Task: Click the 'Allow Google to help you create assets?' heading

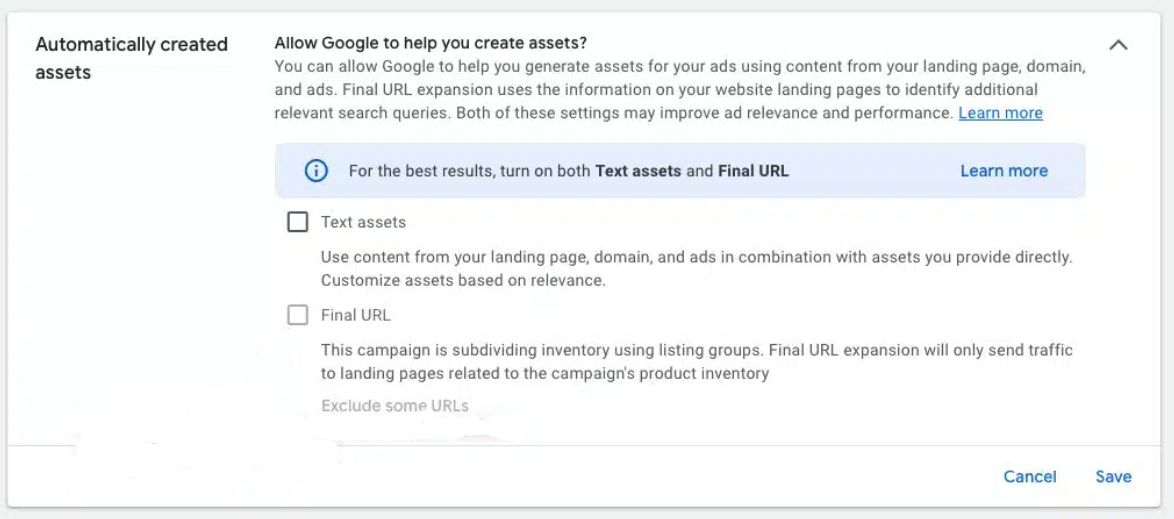Action: (x=431, y=43)
